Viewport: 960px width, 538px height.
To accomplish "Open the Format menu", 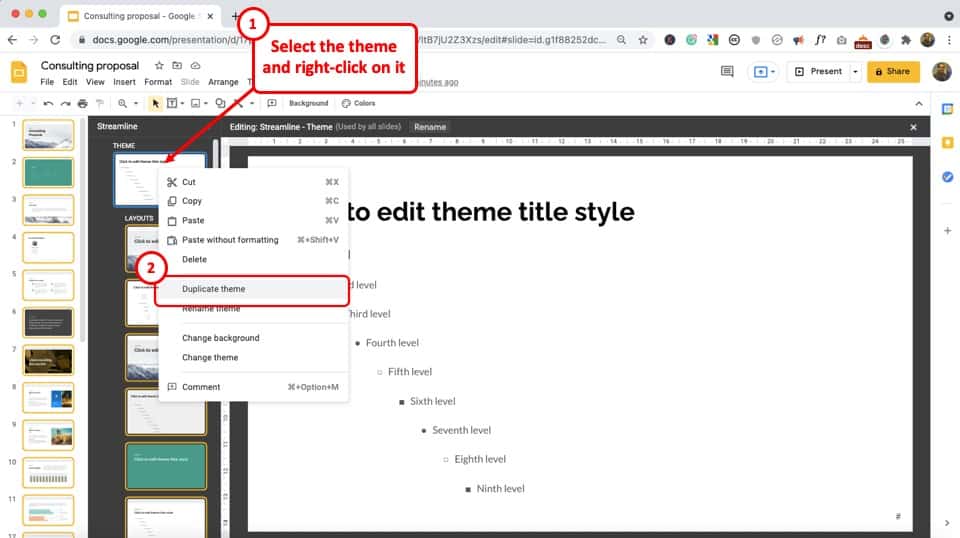I will point(158,82).
